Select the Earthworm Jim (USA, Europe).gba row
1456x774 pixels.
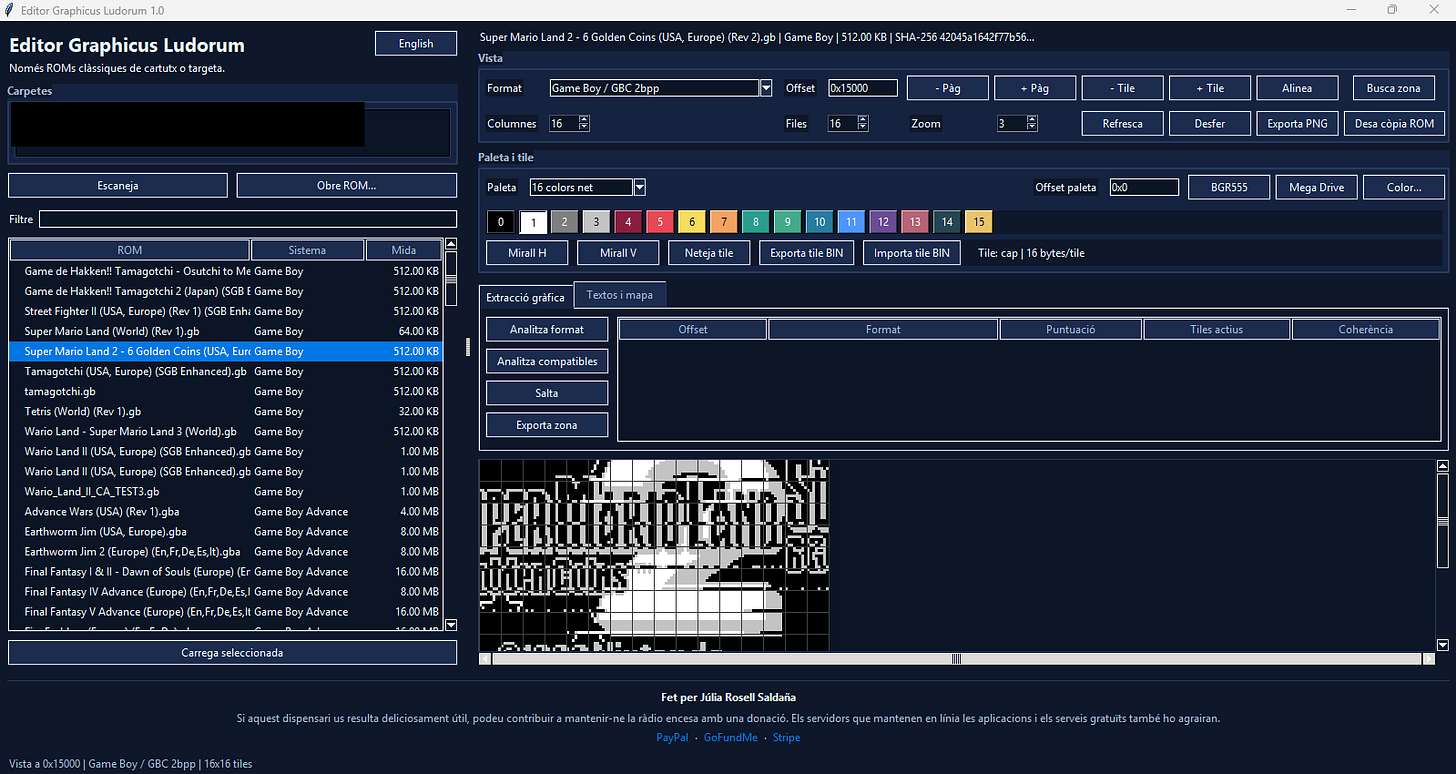(225, 531)
